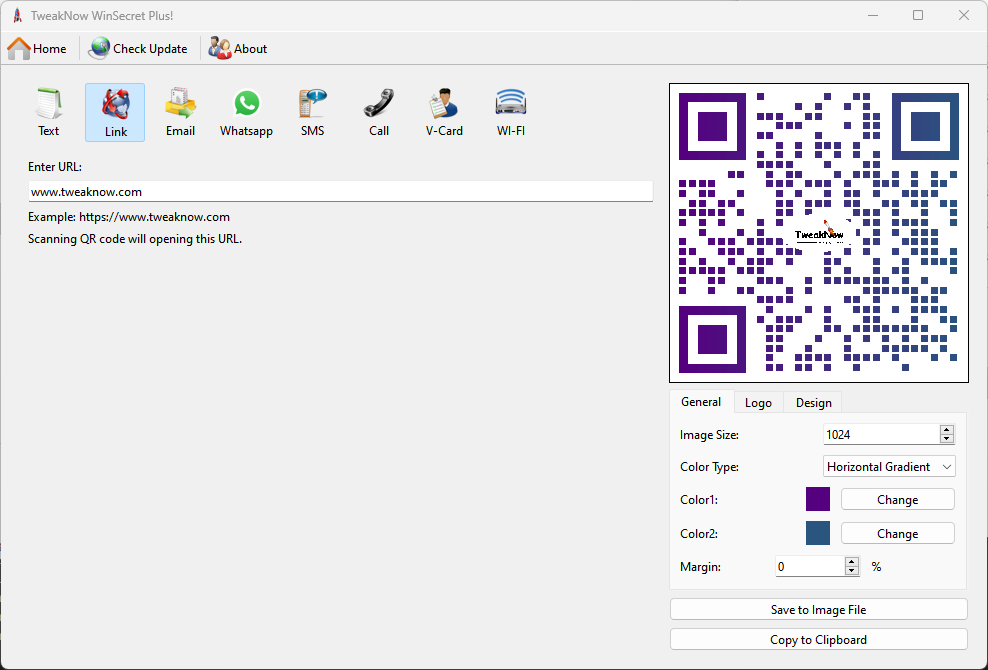The height and width of the screenshot is (670, 988).
Task: Switch to the Logo tab
Action: tap(758, 403)
